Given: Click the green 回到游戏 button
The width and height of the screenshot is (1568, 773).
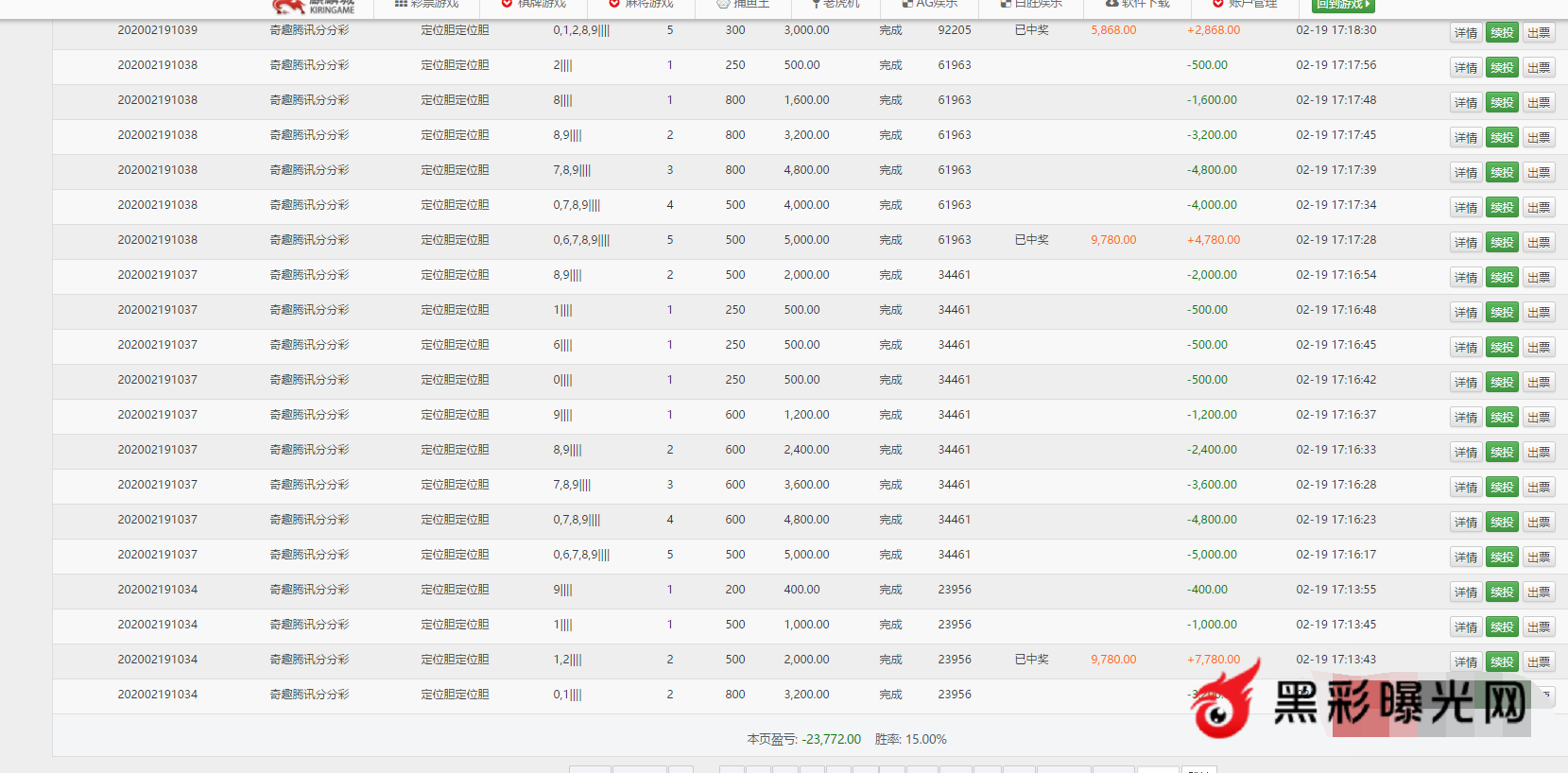Looking at the screenshot, I should tap(1343, 6).
